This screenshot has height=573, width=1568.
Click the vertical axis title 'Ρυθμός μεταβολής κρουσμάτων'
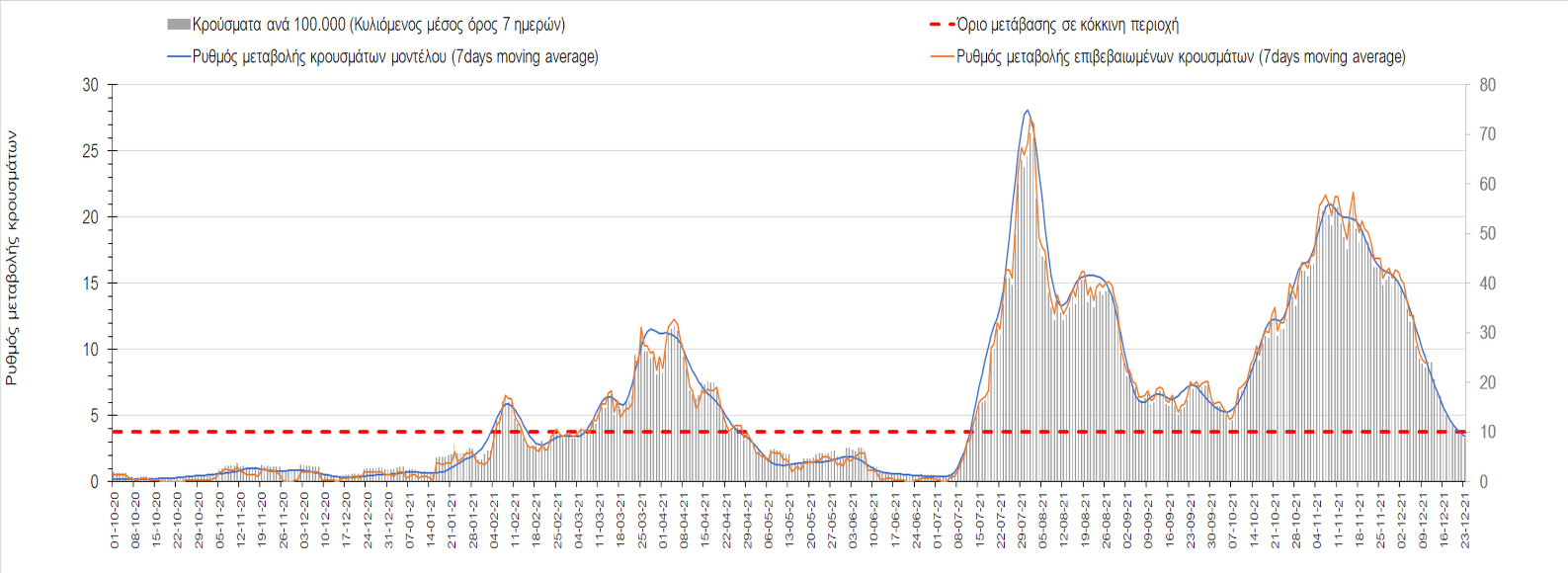click(12, 259)
